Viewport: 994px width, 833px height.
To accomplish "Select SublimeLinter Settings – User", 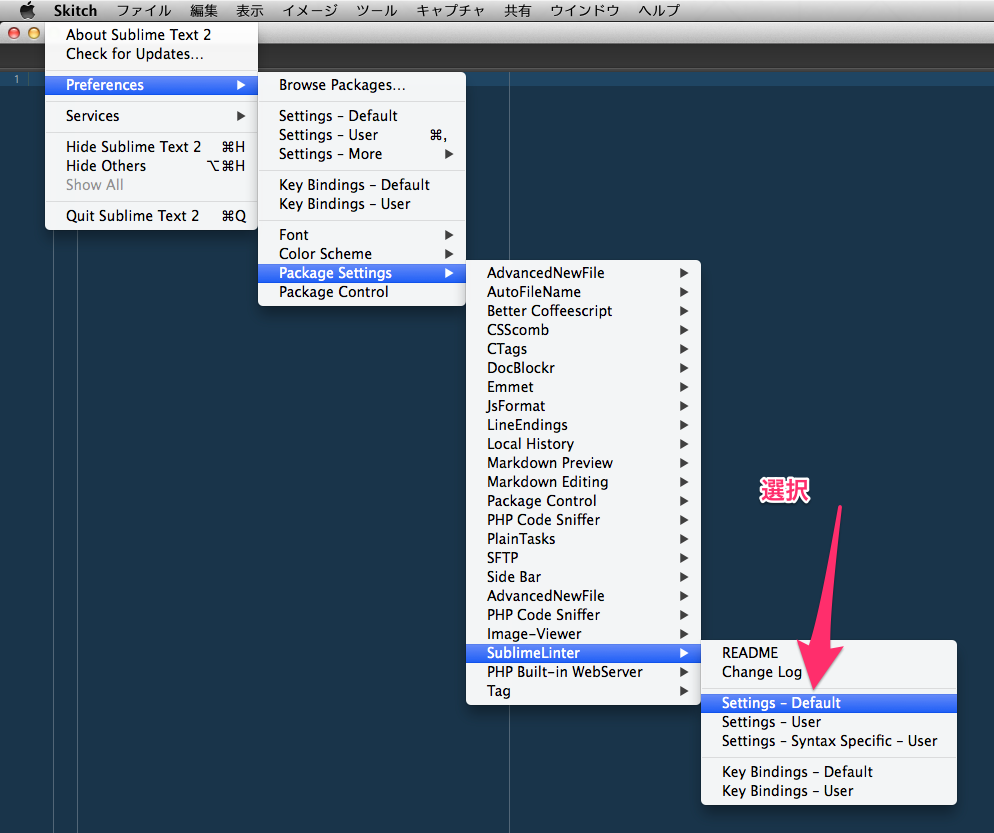I will pyautogui.click(x=829, y=722).
